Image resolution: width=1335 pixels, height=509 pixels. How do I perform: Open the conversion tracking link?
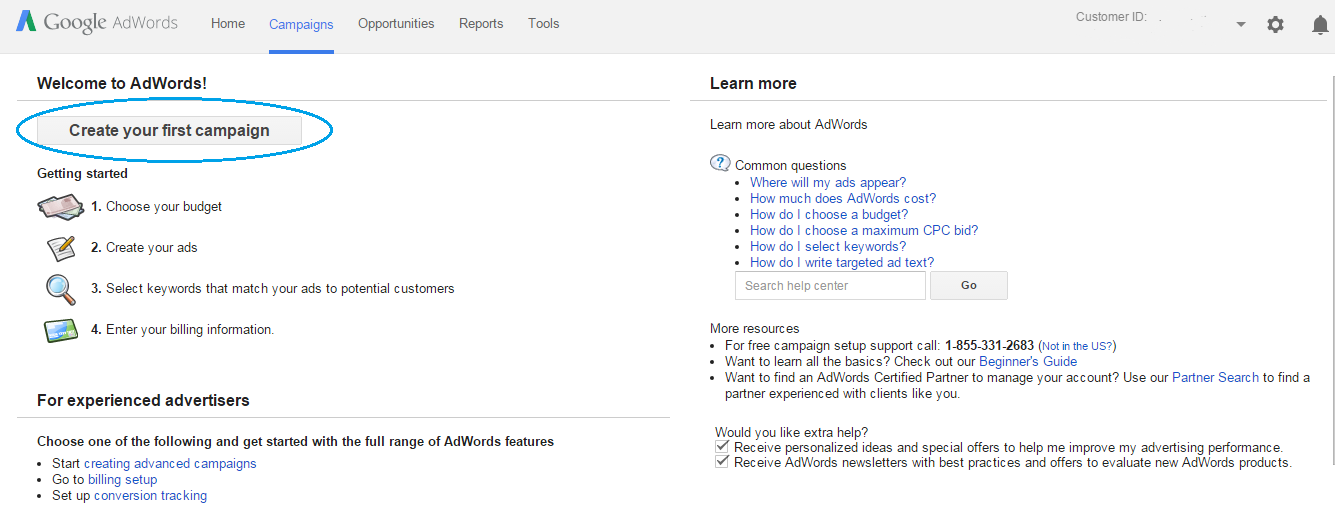(150, 495)
